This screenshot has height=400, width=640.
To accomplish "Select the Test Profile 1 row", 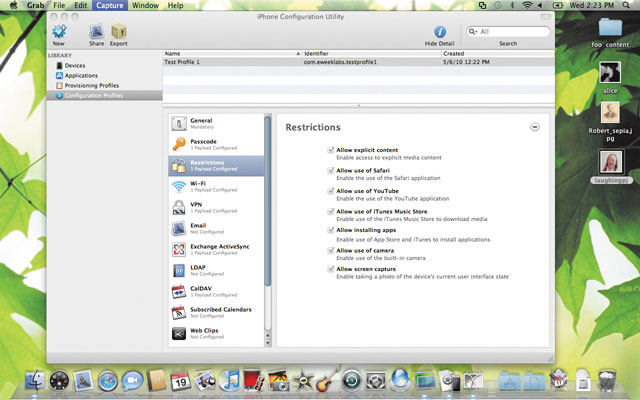I will pos(359,62).
